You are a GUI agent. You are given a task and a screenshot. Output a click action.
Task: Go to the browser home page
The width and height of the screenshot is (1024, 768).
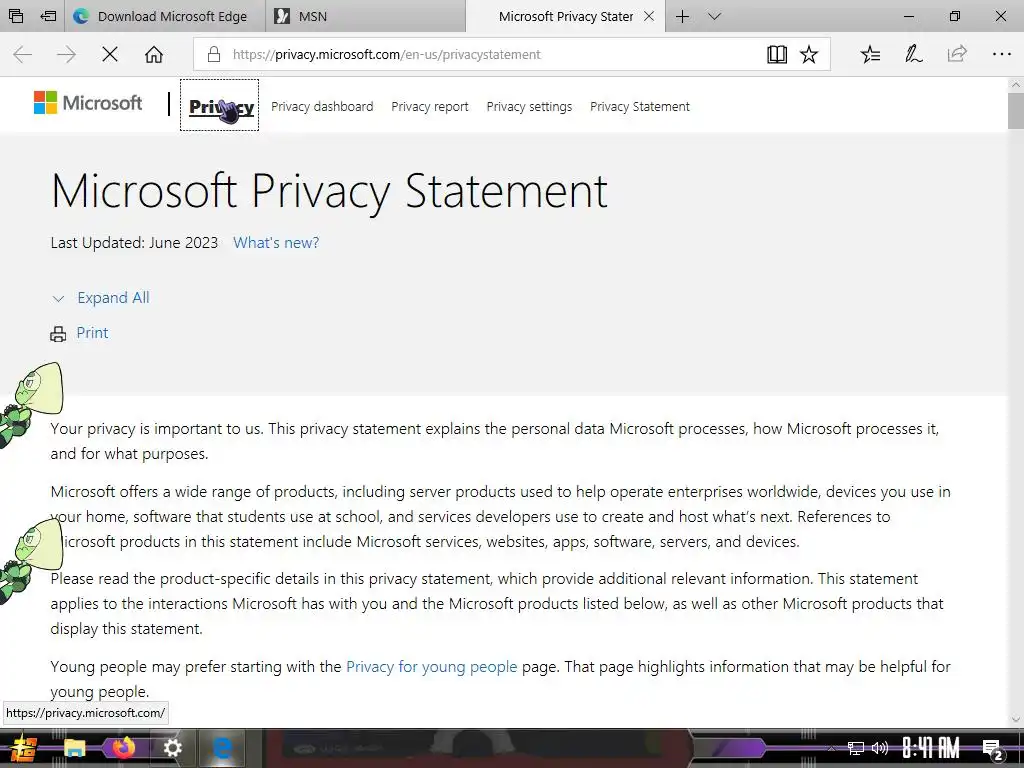point(154,55)
